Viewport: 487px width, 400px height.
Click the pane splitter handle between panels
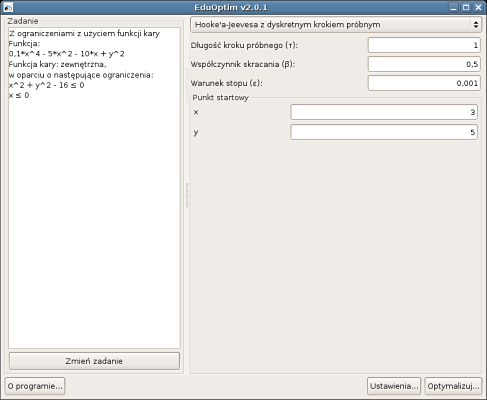(x=187, y=195)
